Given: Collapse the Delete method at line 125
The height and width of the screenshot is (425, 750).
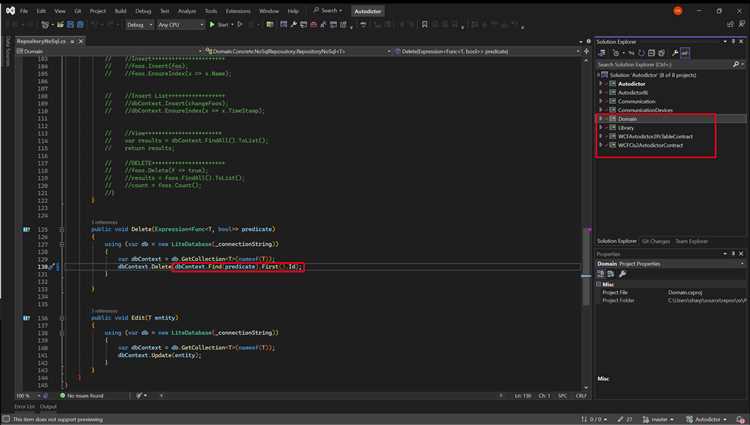Looking at the screenshot, I should [62, 229].
